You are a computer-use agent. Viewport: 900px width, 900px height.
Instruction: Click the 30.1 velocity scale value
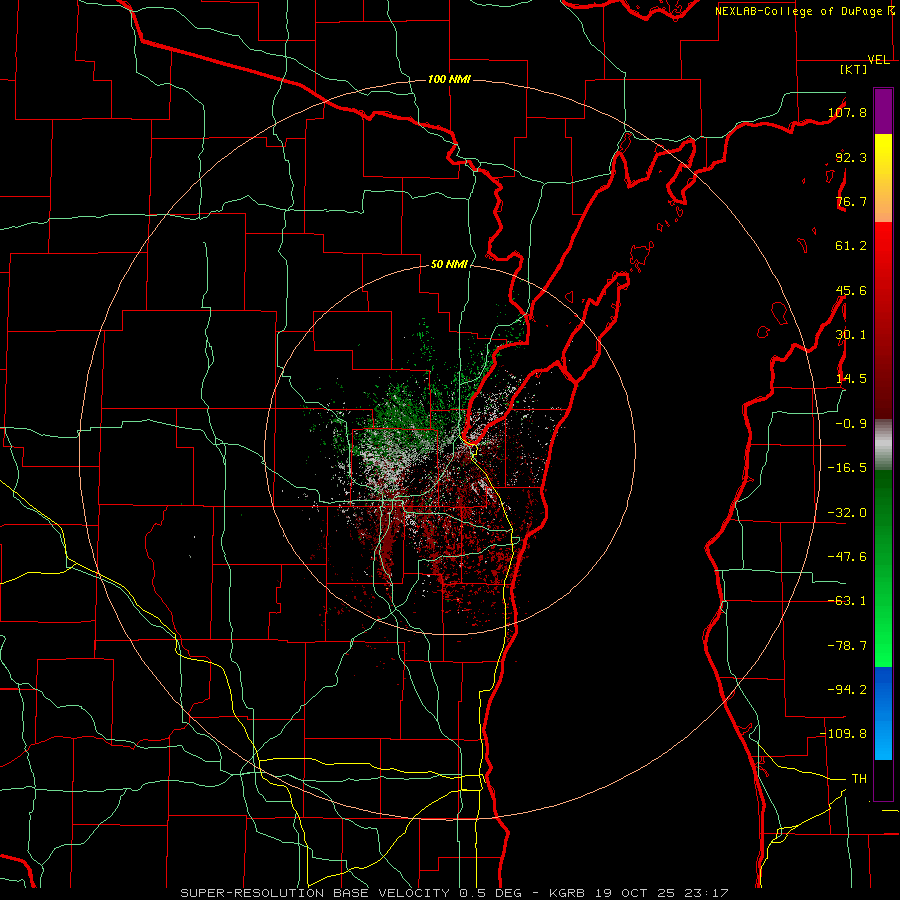(851, 335)
